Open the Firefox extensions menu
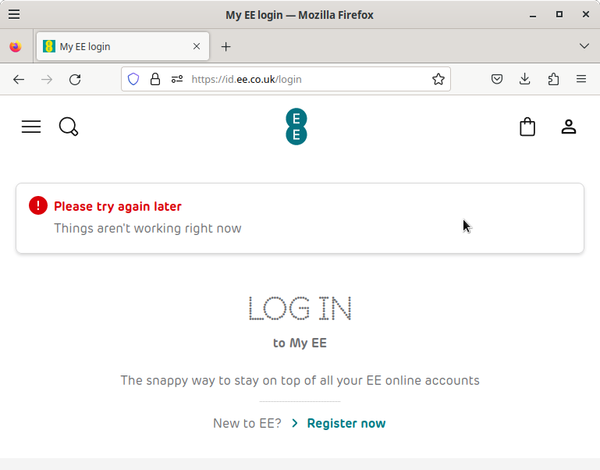 (x=553, y=79)
